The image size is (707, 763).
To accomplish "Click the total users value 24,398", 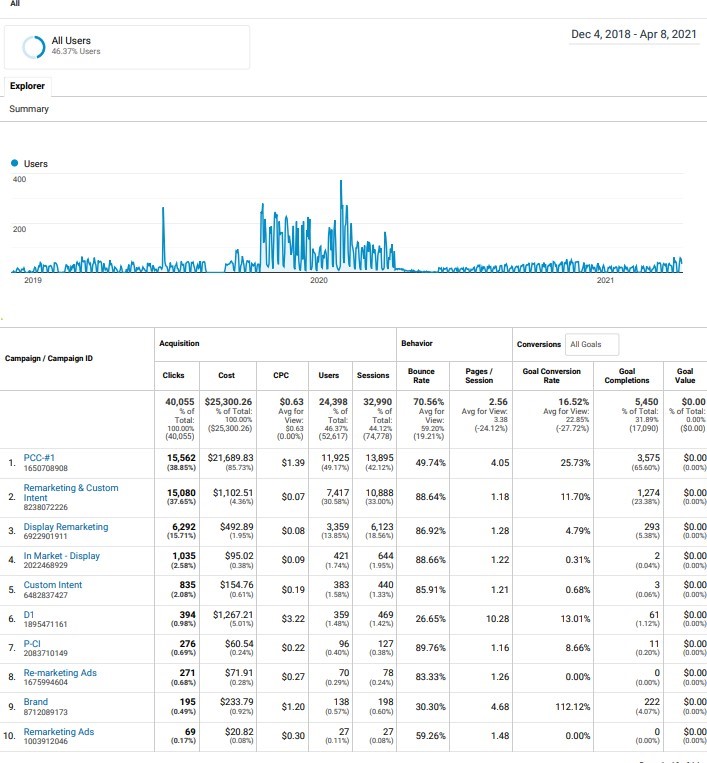I will click(333, 401).
